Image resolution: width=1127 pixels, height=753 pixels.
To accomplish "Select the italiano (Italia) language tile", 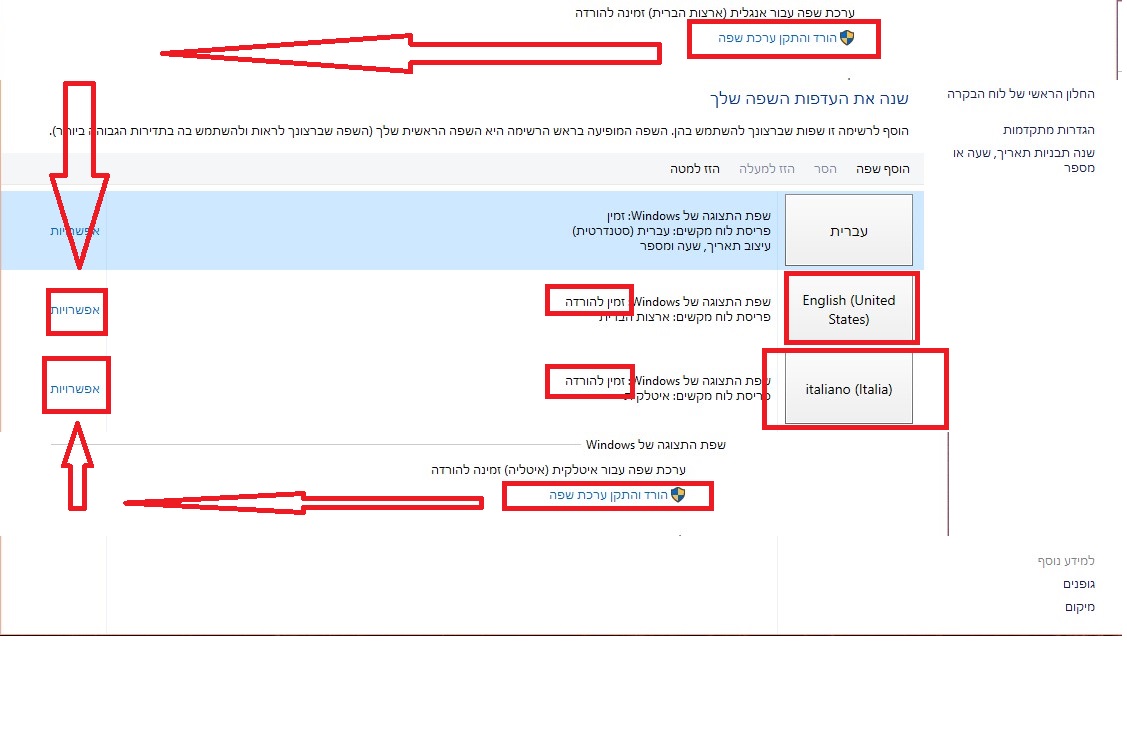I will pos(849,389).
